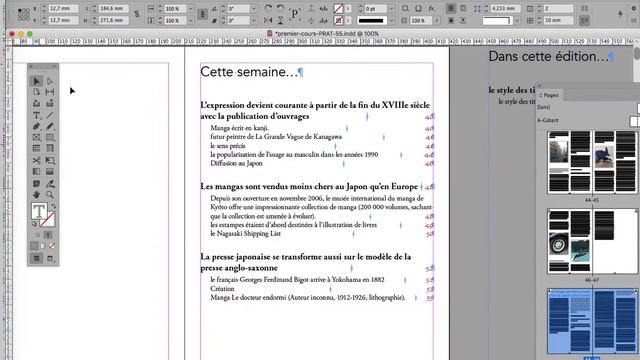Select the Content Collector tool
This screenshot has width=640, height=360.
[x=36, y=103]
